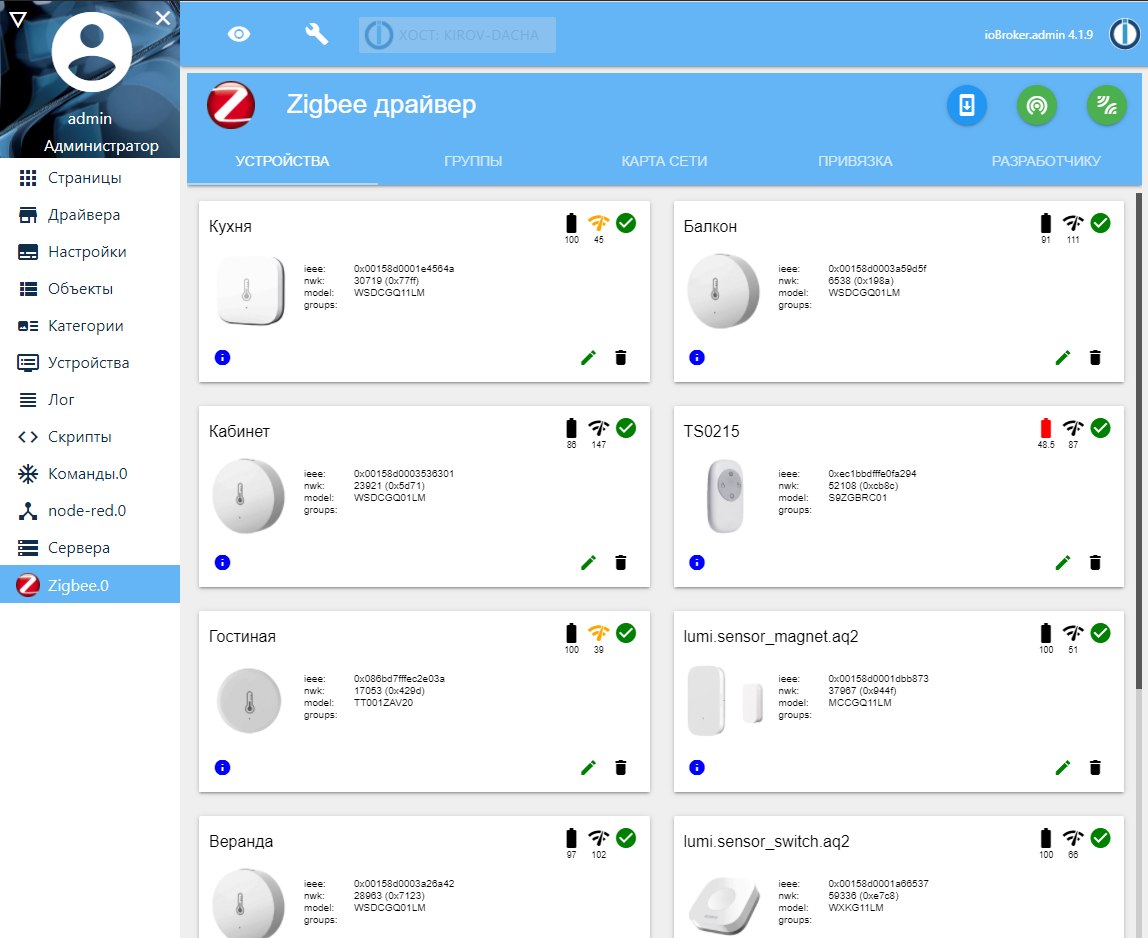Image resolution: width=1148 pixels, height=938 pixels.
Task: Click the TS0215 remote thumbnail image
Action: tap(725, 496)
